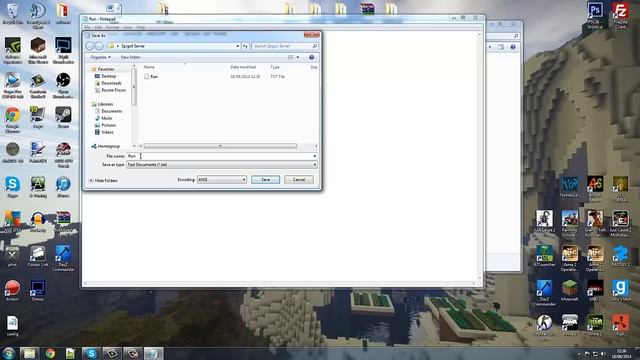Sort files by the Type column header
Image resolution: width=640 pixels, height=360 pixels.
click(x=275, y=67)
